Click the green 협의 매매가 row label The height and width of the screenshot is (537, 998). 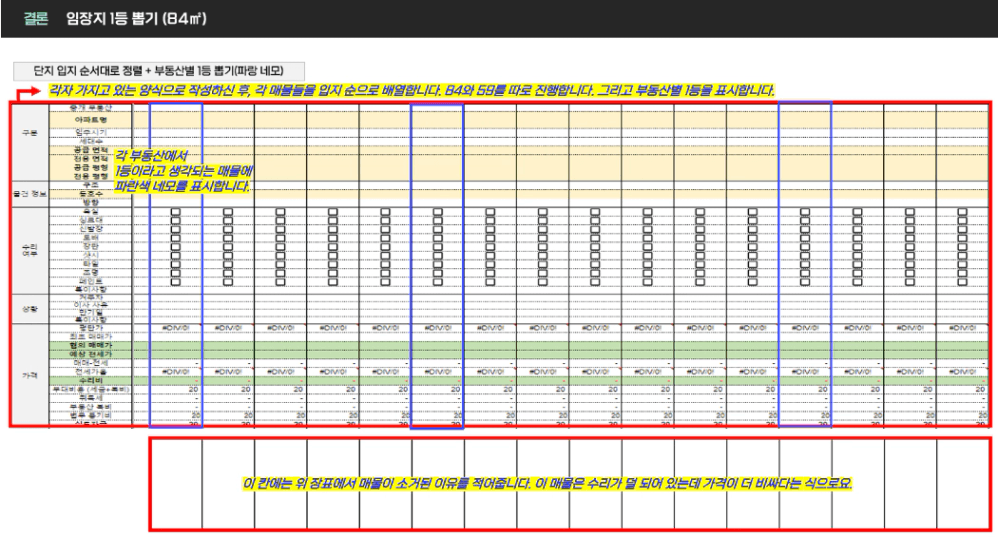click(90, 345)
